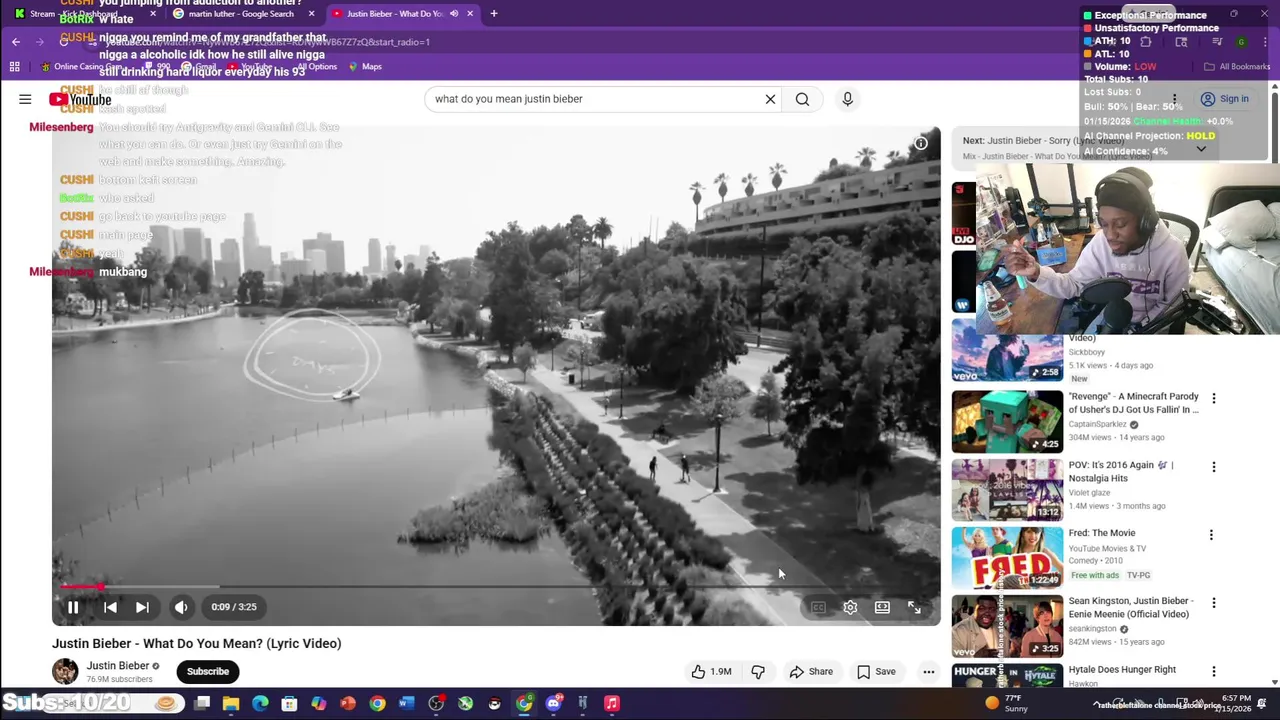
Task: Enter full screen mode
Action: coord(914,607)
